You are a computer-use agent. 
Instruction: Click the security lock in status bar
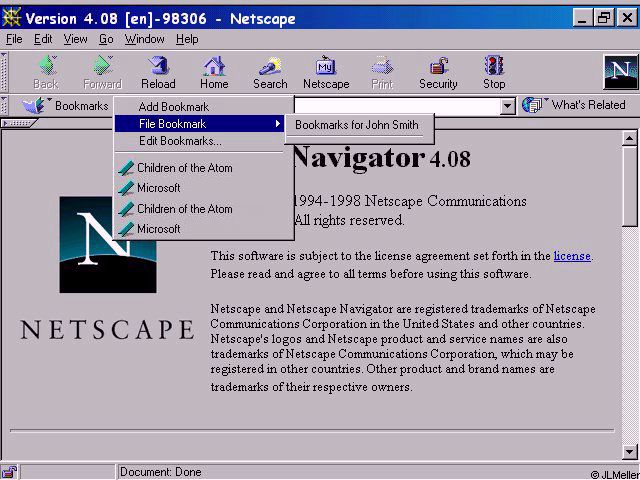tap(9, 472)
